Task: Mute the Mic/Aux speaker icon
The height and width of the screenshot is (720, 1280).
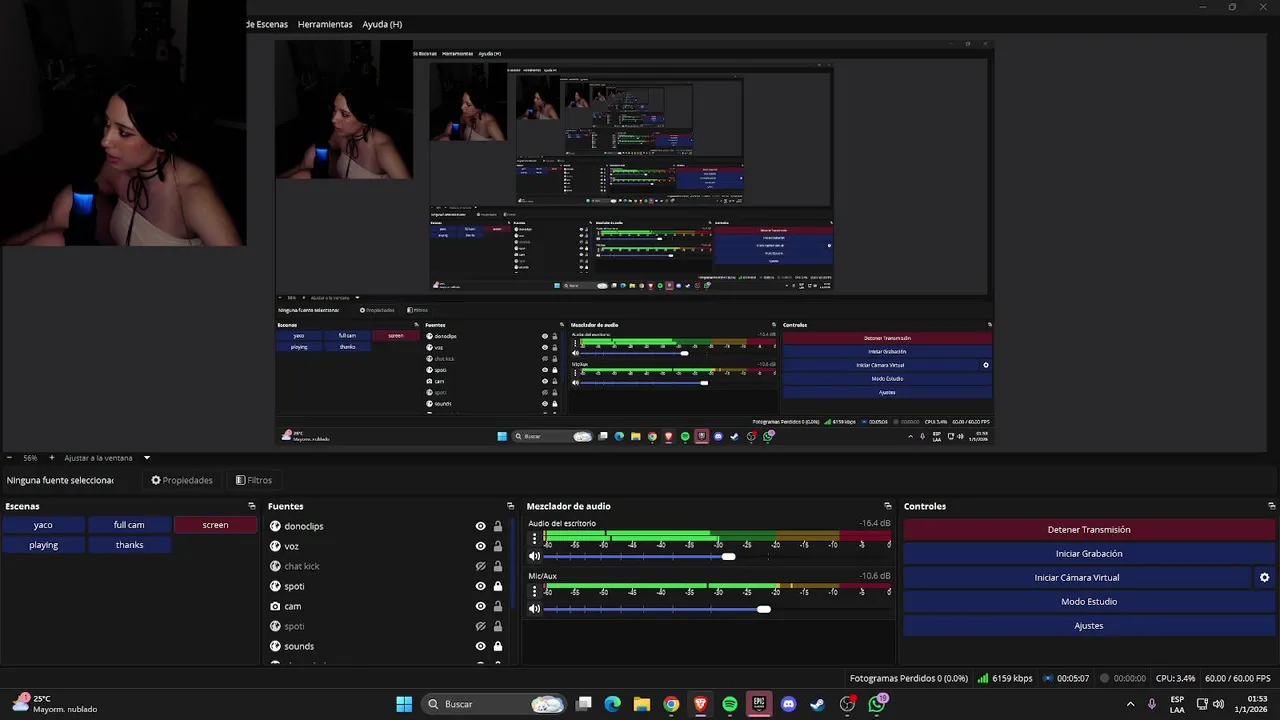Action: 534,608
